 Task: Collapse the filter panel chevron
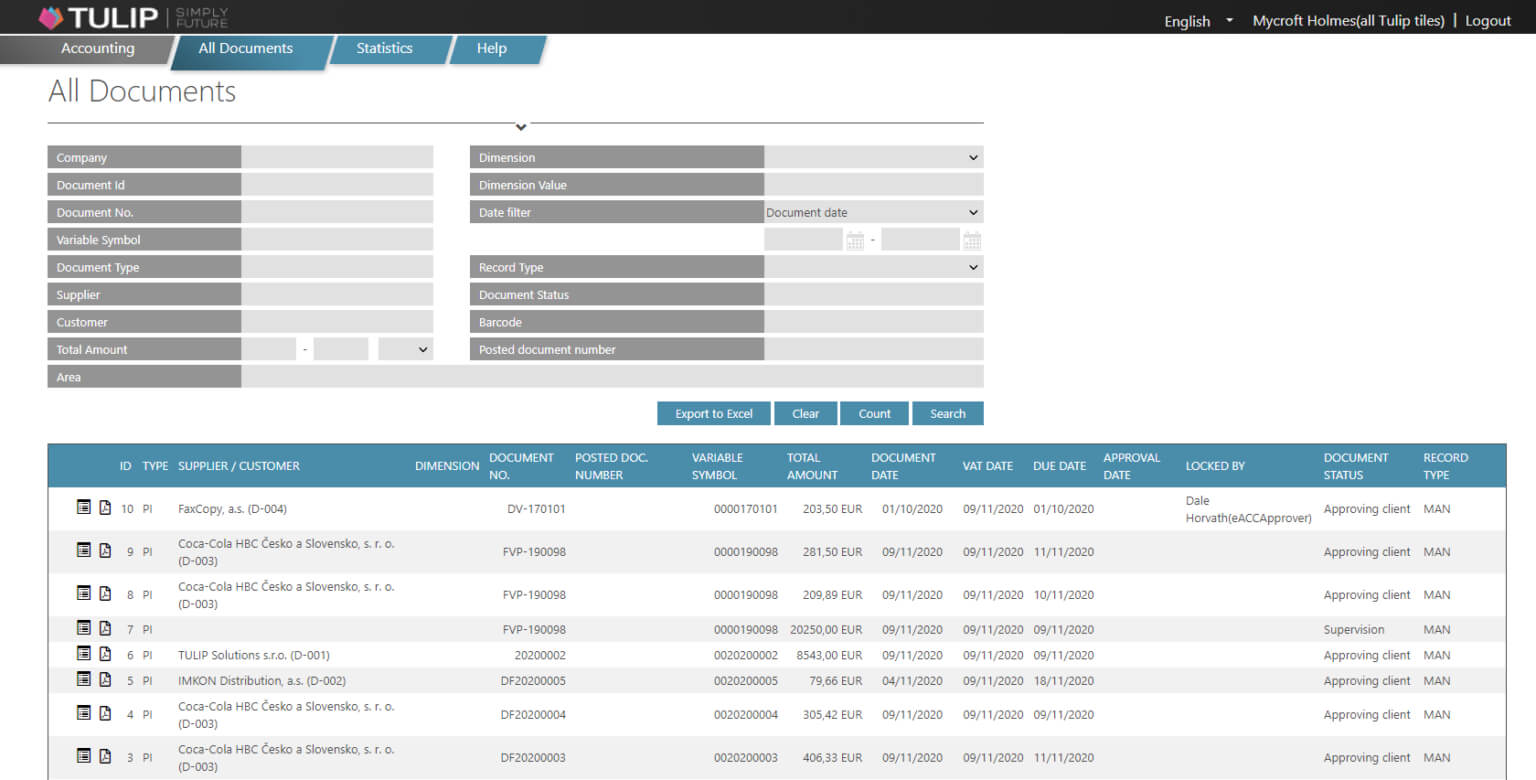[521, 127]
